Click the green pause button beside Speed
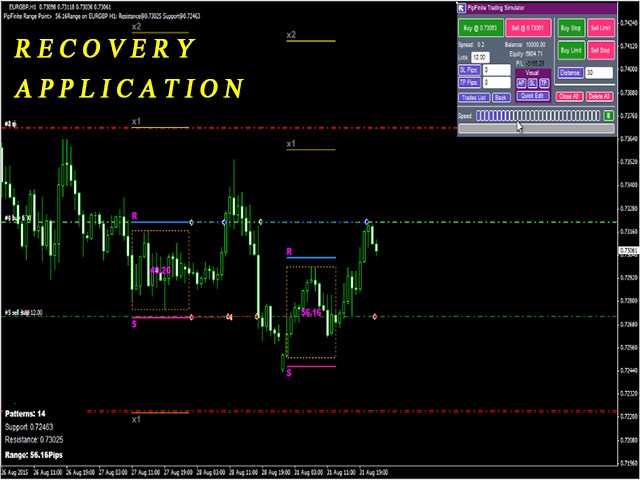640x480 pixels. point(609,116)
